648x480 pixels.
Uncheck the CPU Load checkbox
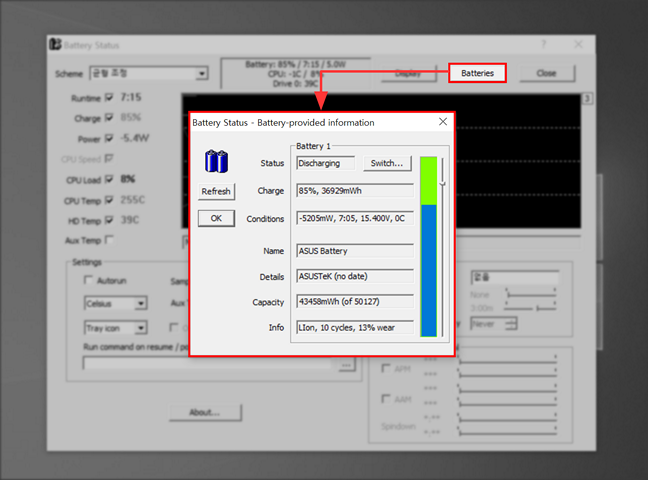tap(109, 179)
